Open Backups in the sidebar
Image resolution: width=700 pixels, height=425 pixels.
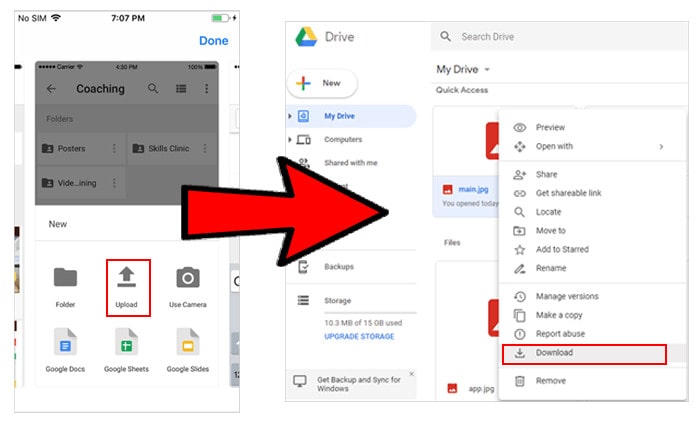(339, 267)
